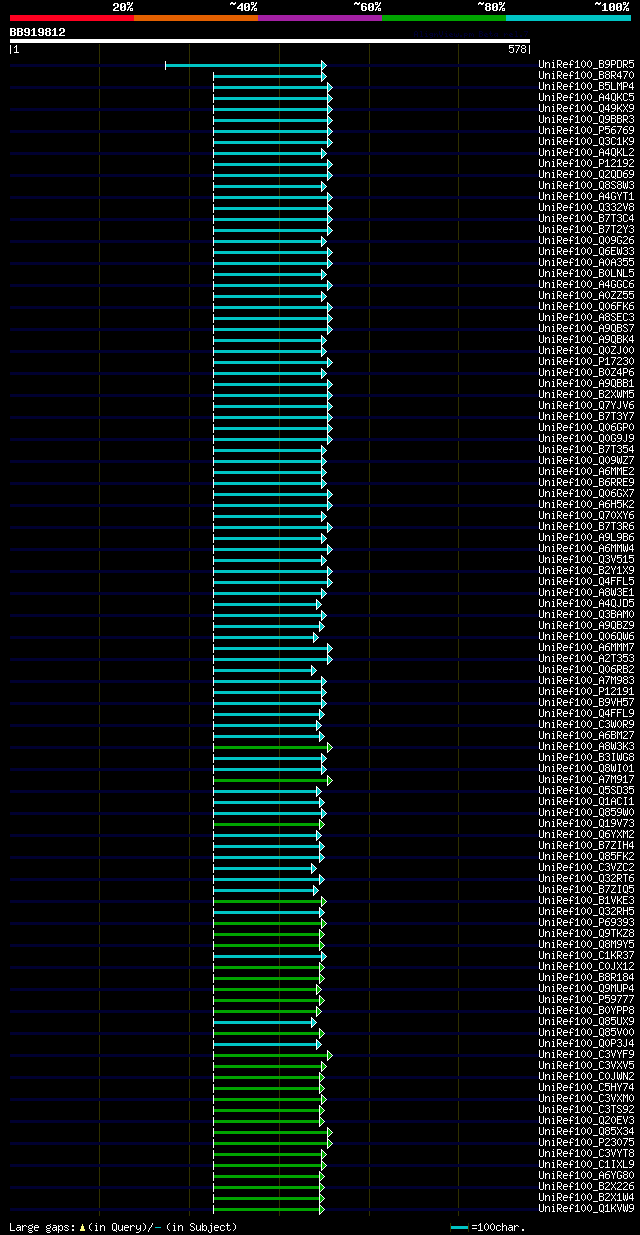Select the label UniRef100_Q9MUP4

tap(586, 988)
